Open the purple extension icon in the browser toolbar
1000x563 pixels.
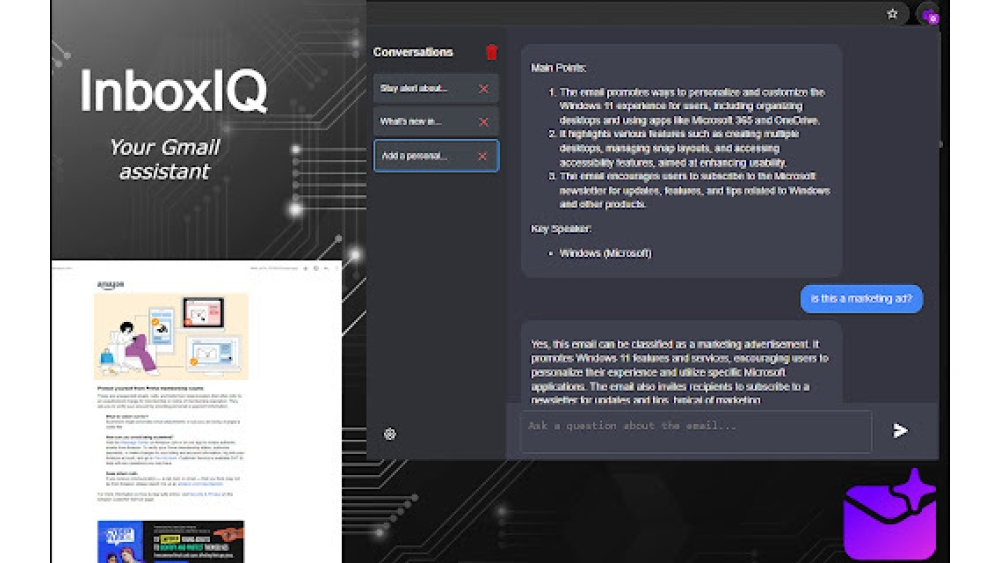click(929, 15)
